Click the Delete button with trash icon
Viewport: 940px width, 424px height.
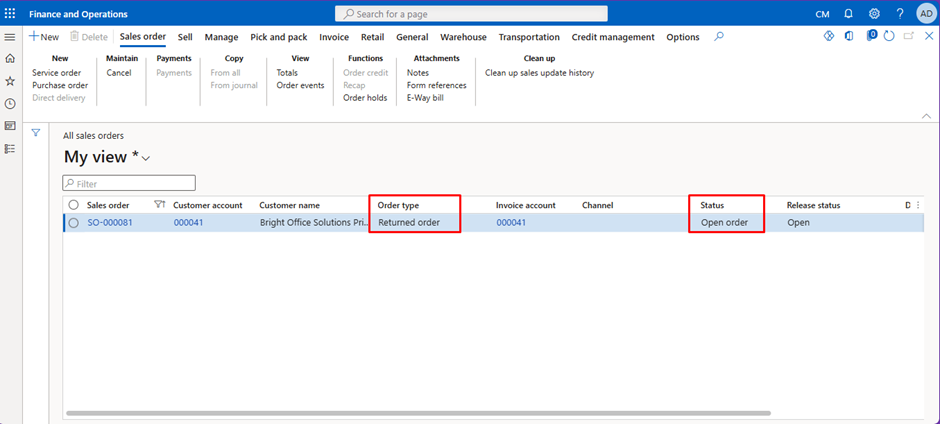click(89, 37)
